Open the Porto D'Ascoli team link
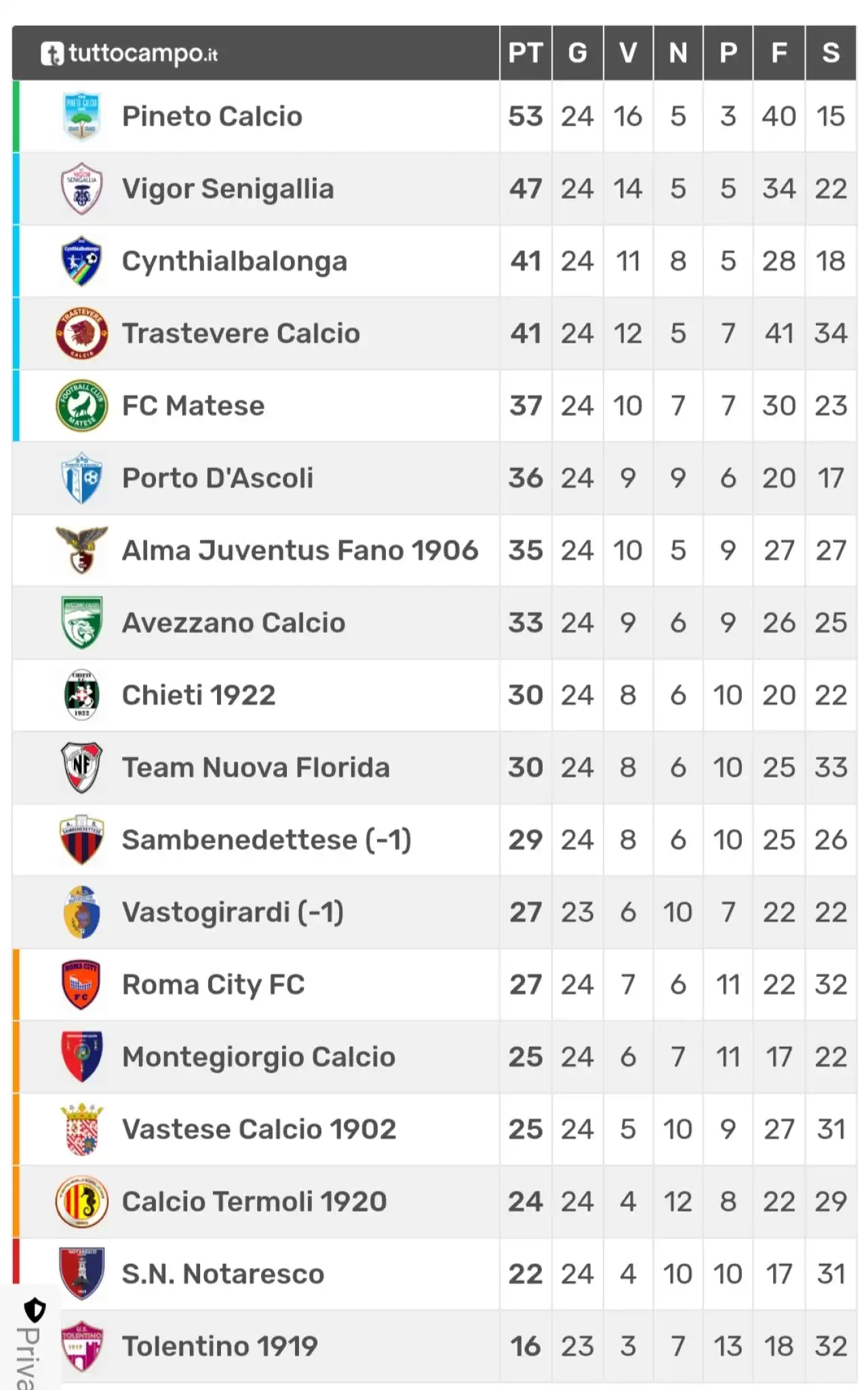Viewport: 868px width, 1390px height. tap(218, 478)
